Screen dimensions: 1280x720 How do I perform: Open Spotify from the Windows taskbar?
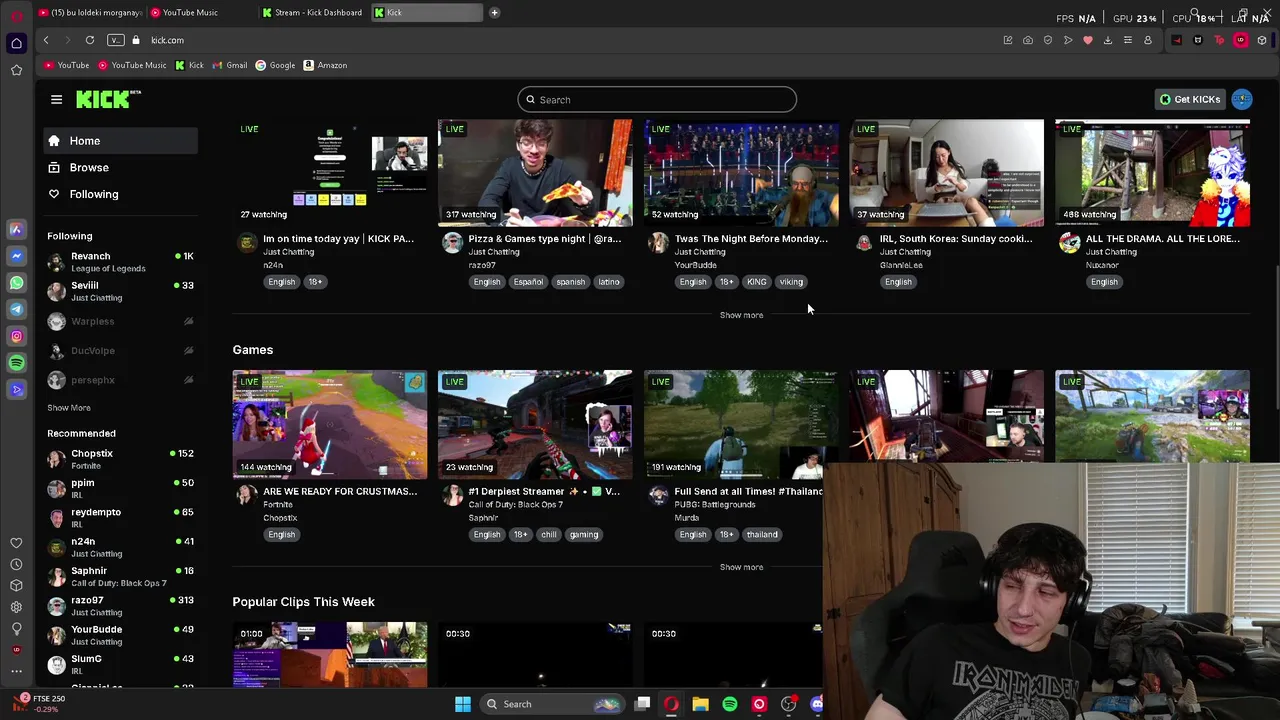730,704
